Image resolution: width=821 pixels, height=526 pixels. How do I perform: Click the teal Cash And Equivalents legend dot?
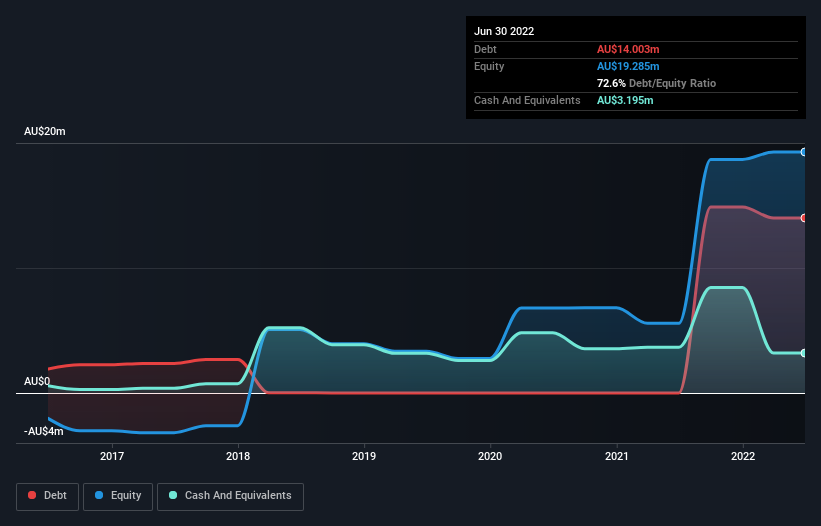click(173, 495)
